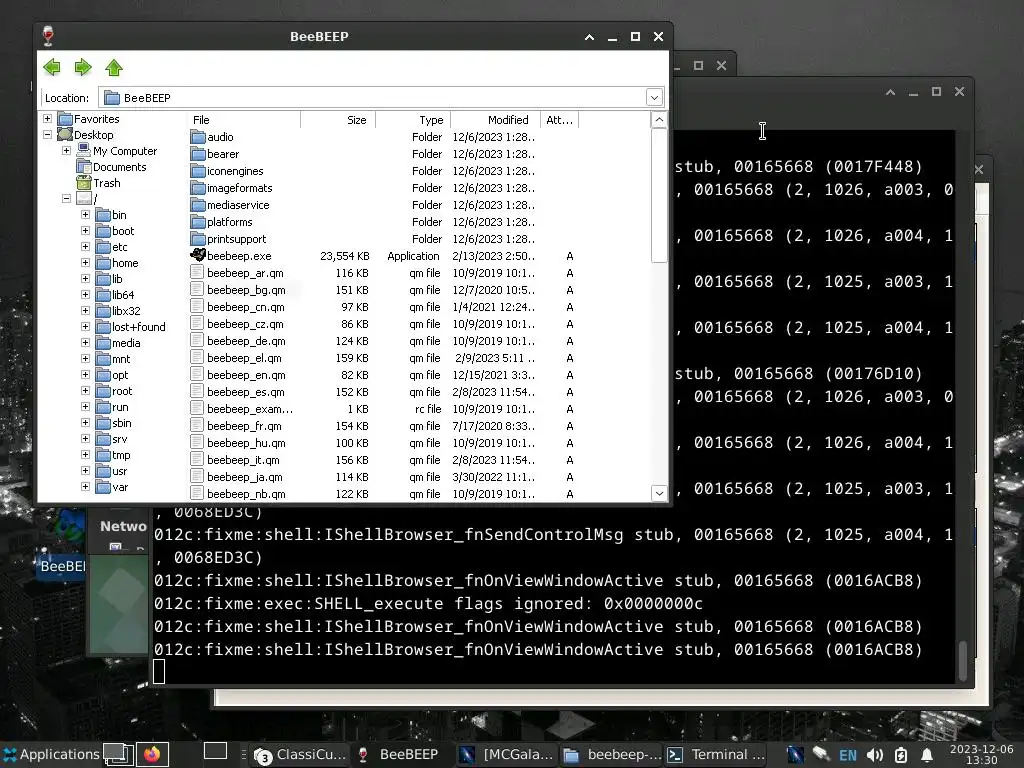Select file beebeep_fr.qm
The height and width of the screenshot is (768, 1024).
coord(244,426)
